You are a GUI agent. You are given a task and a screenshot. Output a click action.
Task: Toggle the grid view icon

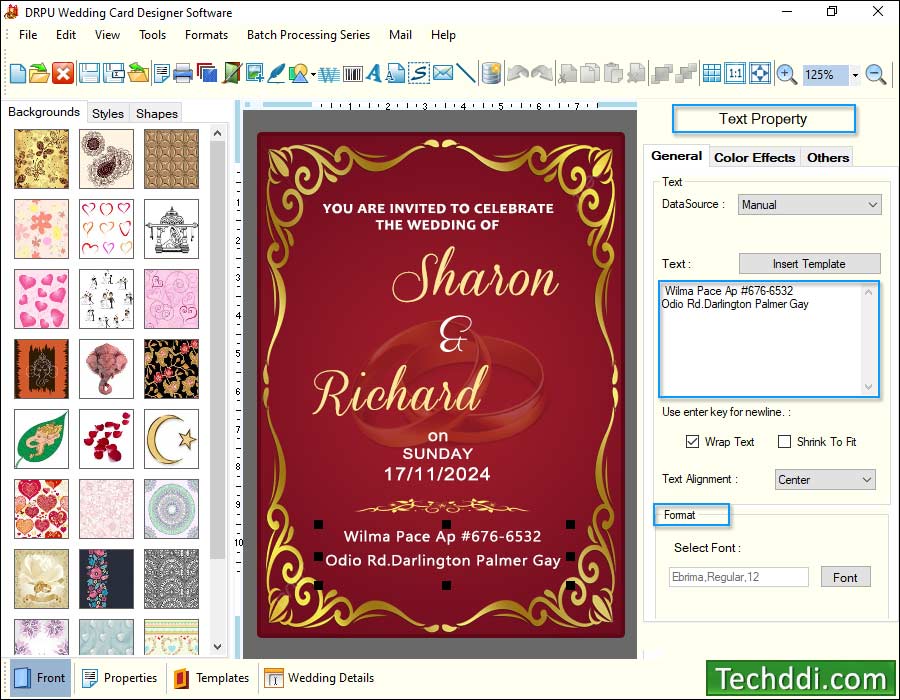712,74
